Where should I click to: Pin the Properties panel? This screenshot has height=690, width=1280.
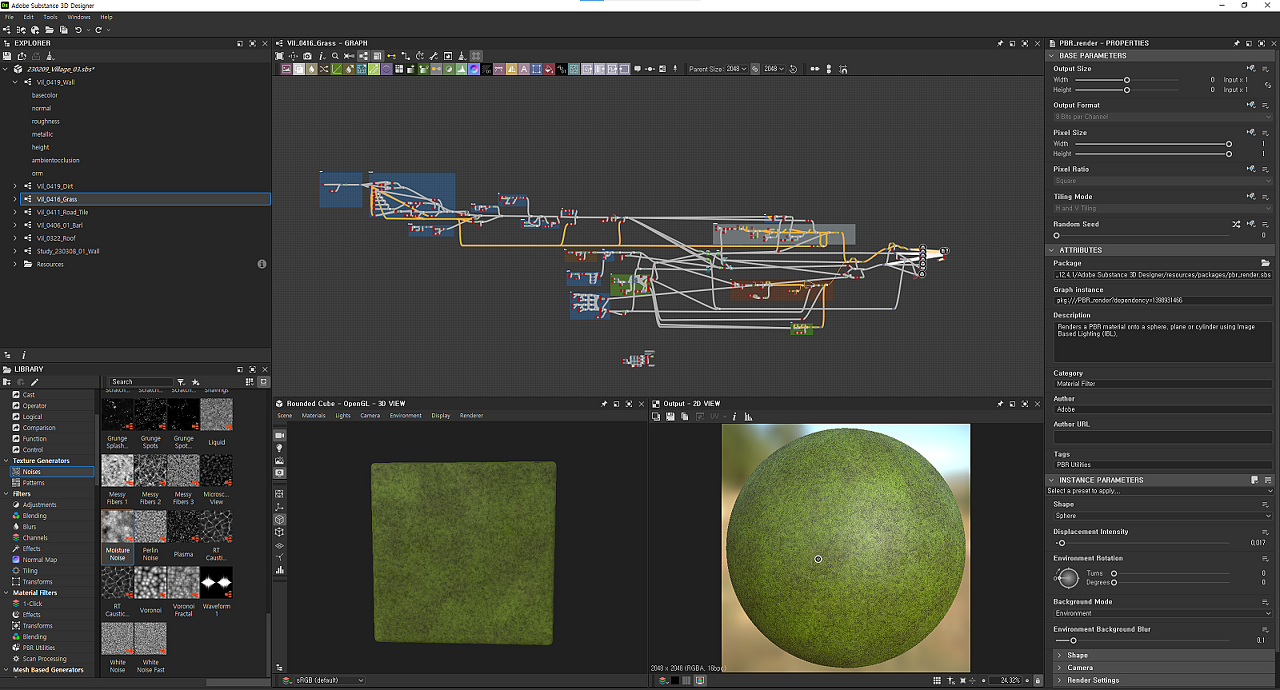click(x=1236, y=43)
